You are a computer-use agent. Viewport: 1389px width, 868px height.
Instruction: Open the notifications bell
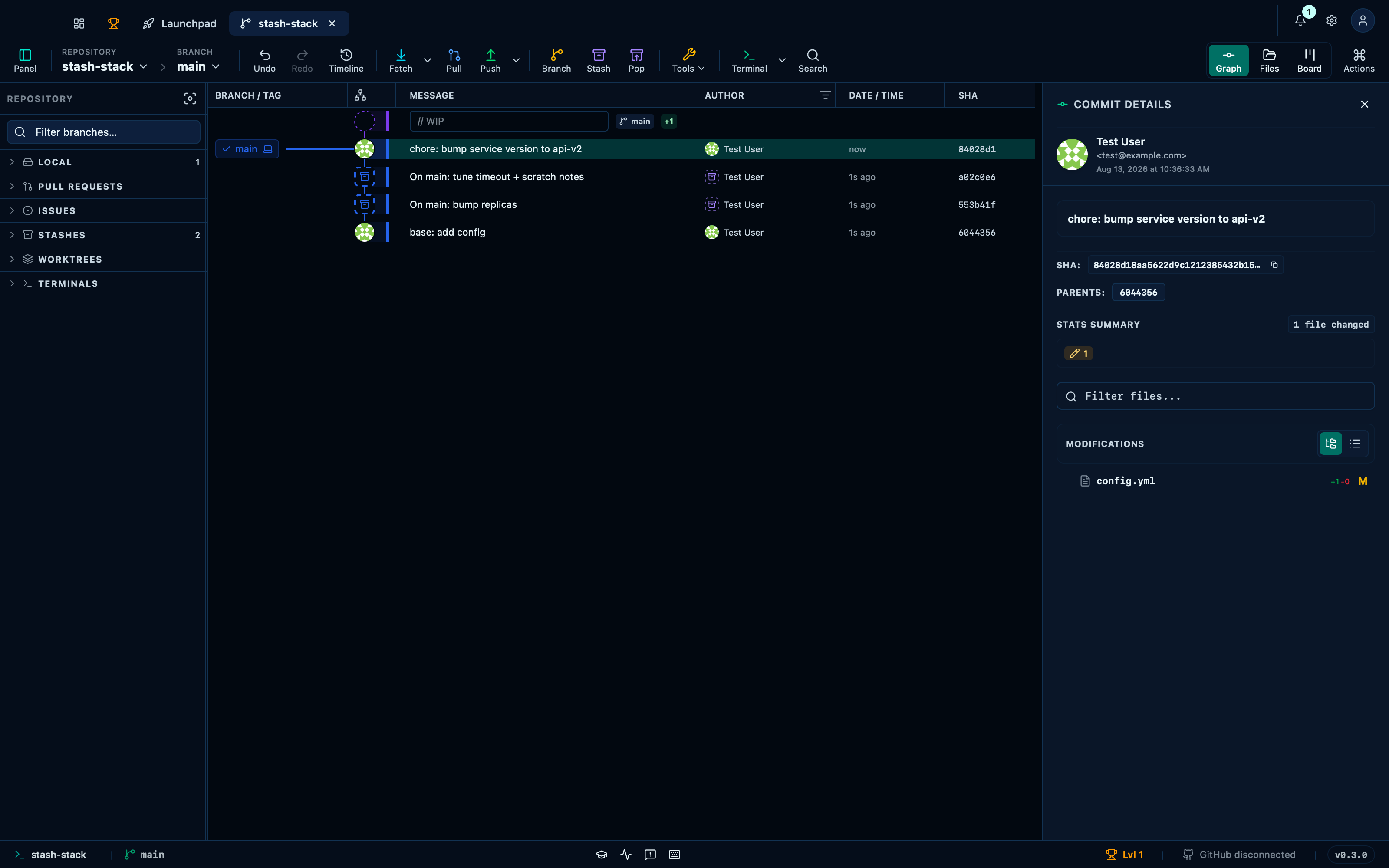[x=1300, y=21]
